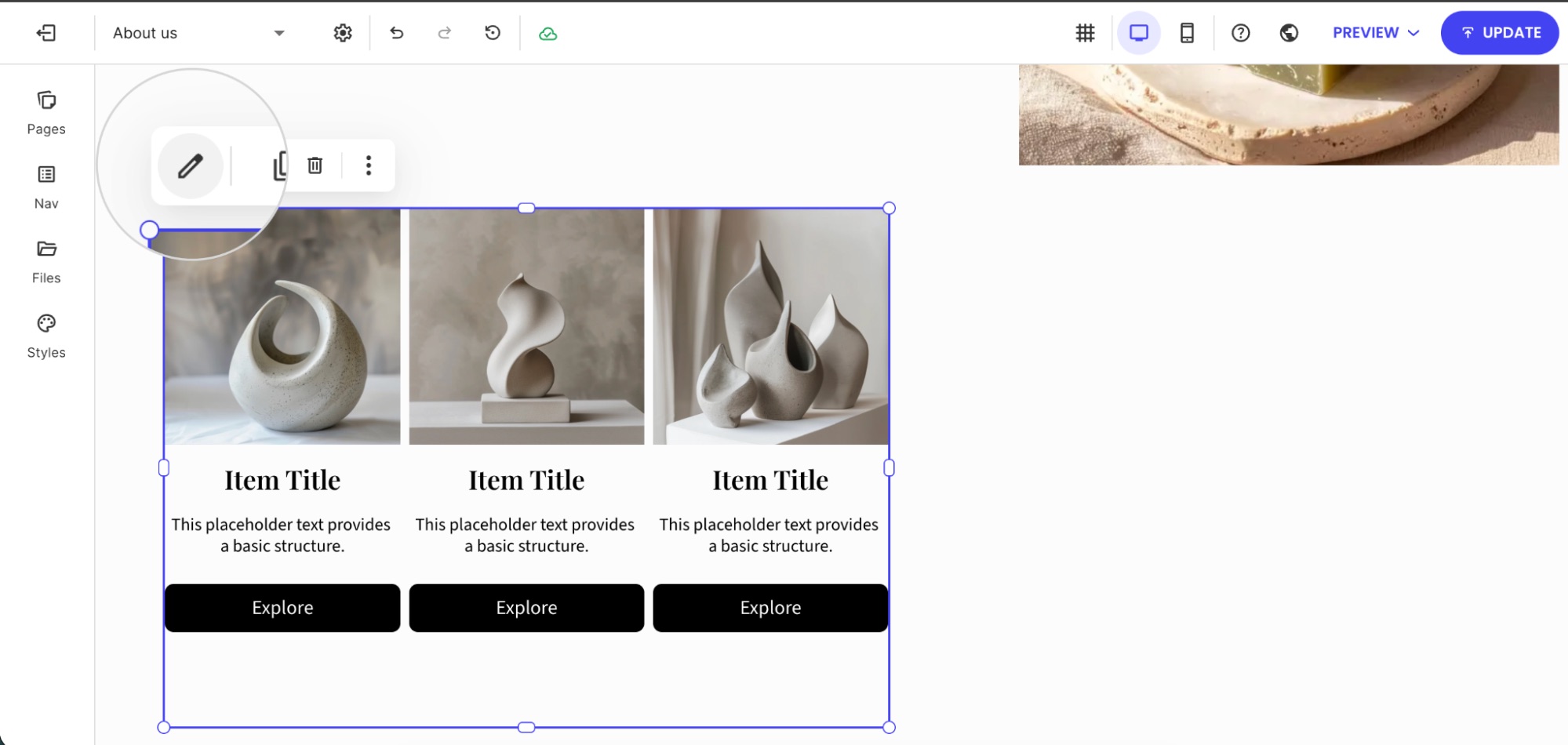The height and width of the screenshot is (745, 1568).
Task: Delete the selected element with trash icon
Action: click(315, 165)
